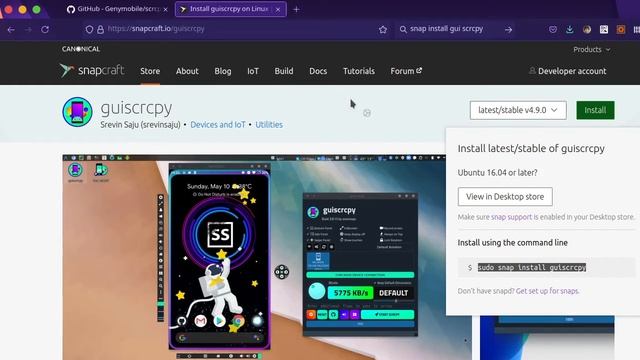The image size is (640, 360).
Task: Open the Pocket icon in the toolbar
Action: (x=553, y=29)
